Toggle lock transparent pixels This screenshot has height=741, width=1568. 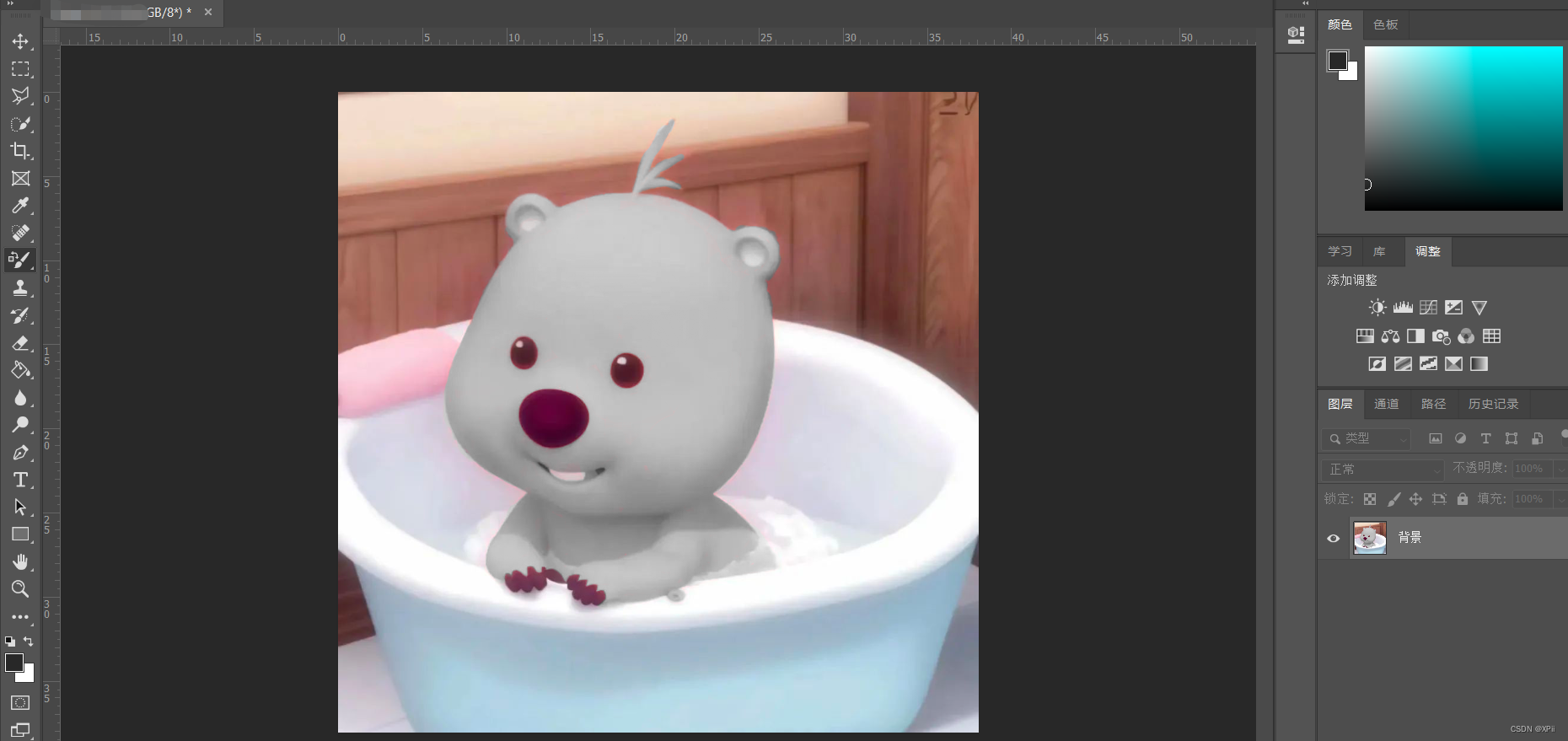(1370, 499)
